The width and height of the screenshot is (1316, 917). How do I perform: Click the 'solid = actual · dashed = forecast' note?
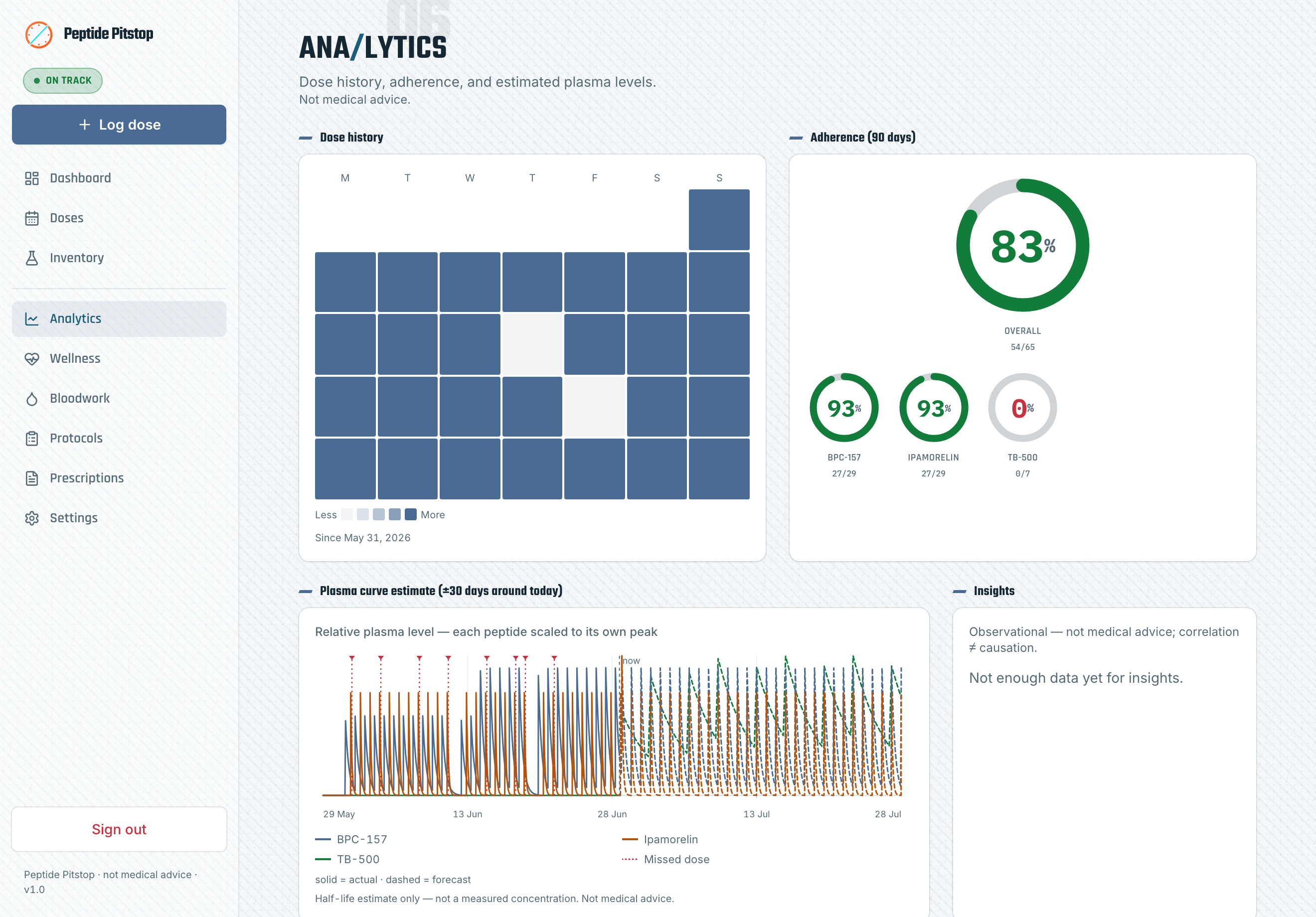(393, 880)
